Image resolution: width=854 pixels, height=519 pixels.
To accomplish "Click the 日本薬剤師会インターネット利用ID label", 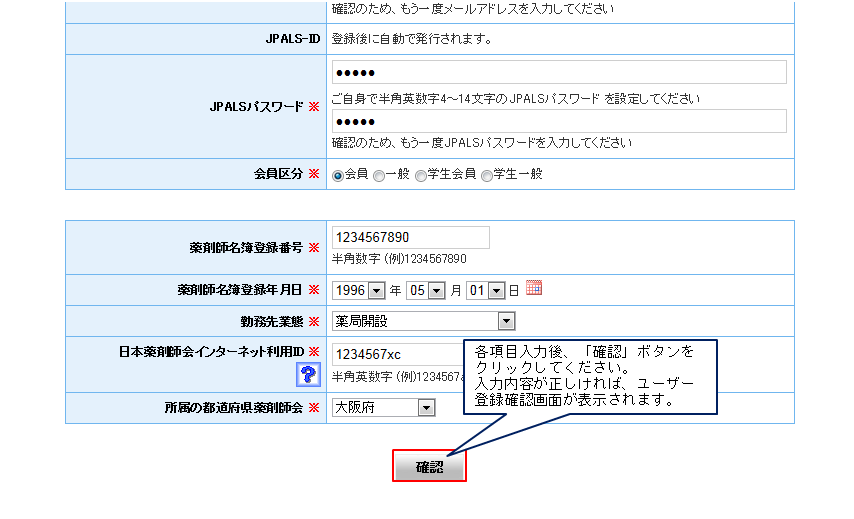I will pyautogui.click(x=211, y=352).
